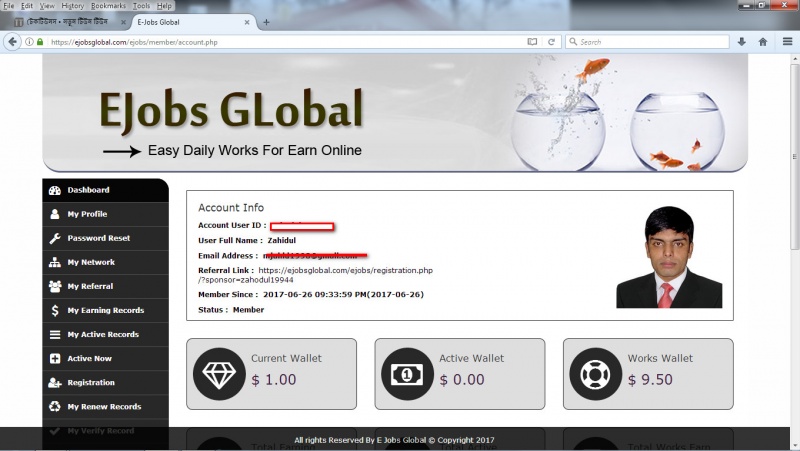Click the browser Search box
This screenshot has height=451, width=800.
(647, 42)
